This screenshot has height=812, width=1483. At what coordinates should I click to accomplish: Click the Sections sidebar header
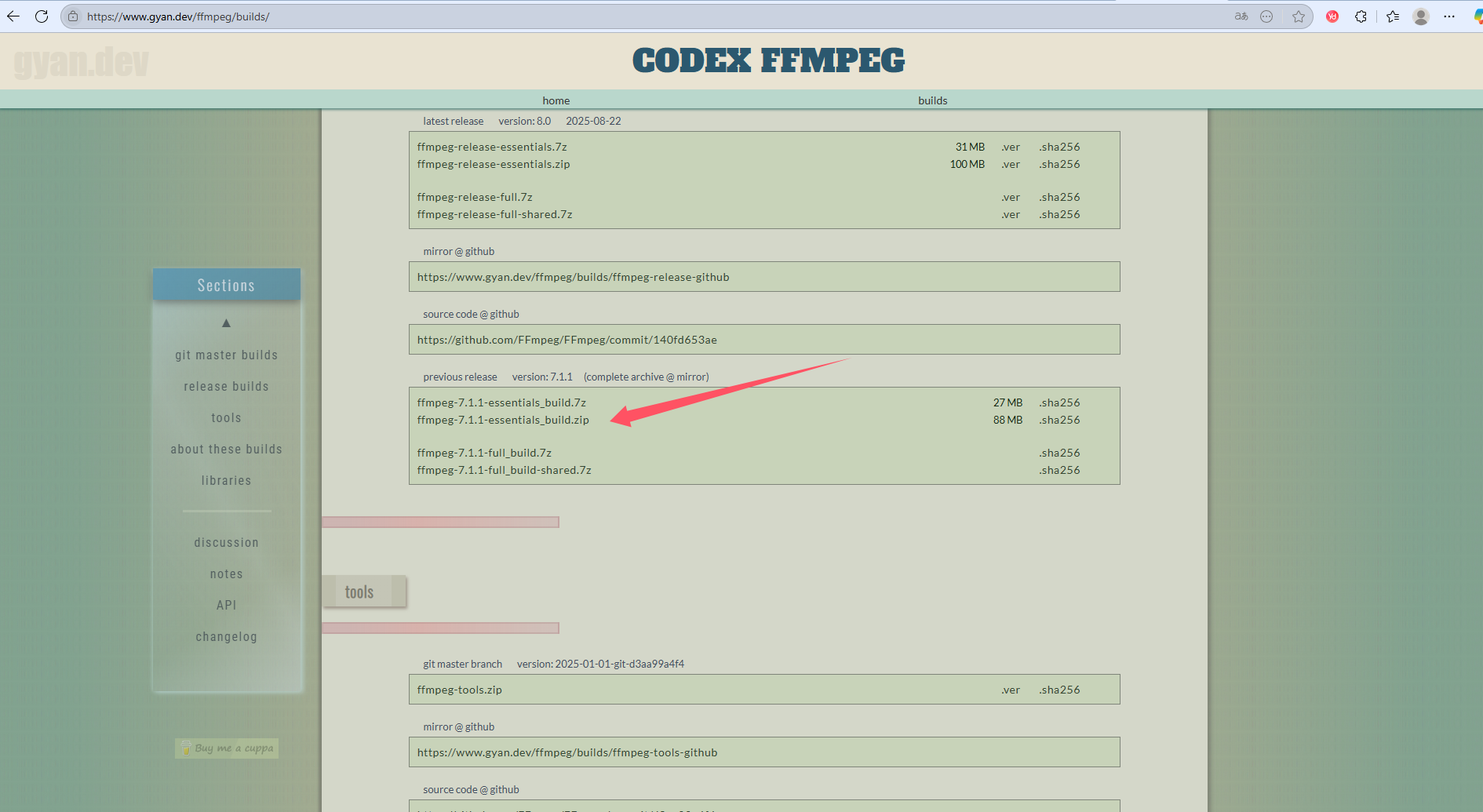point(227,285)
